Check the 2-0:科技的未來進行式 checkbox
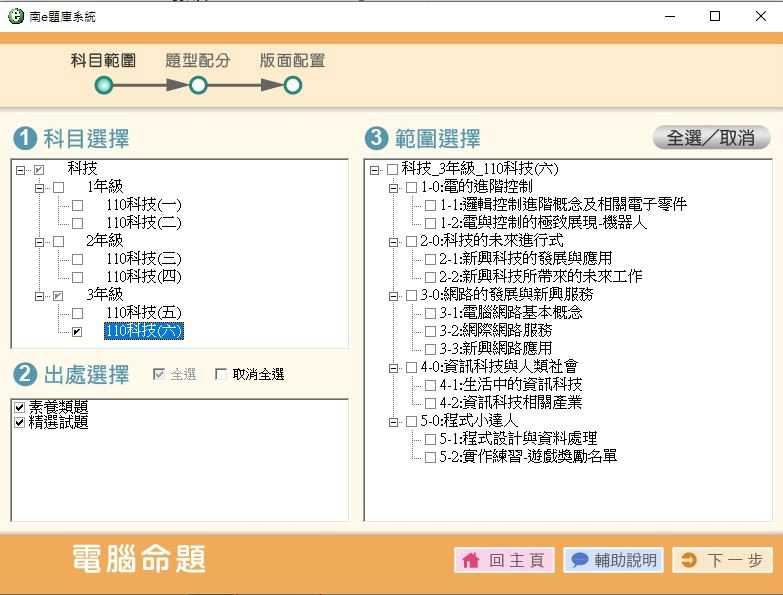 [x=411, y=242]
